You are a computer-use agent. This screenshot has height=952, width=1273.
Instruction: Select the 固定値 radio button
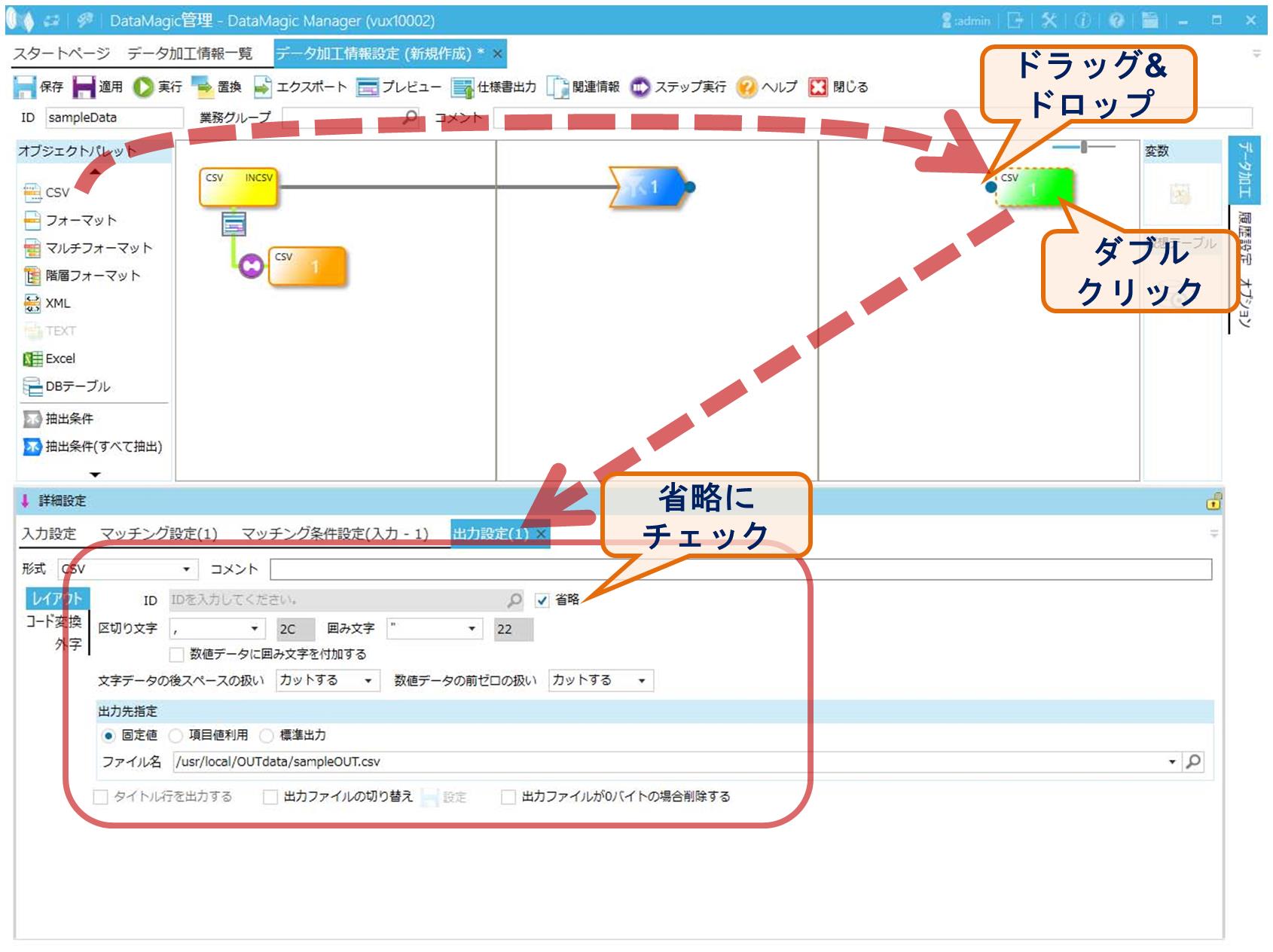click(x=108, y=735)
